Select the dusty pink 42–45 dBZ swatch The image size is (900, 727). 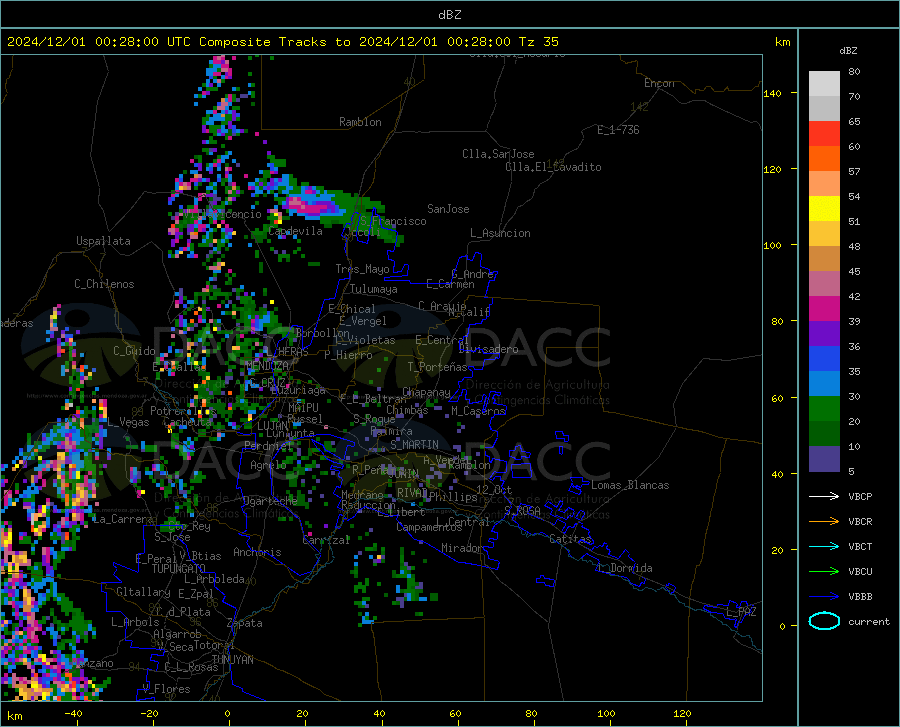824,283
